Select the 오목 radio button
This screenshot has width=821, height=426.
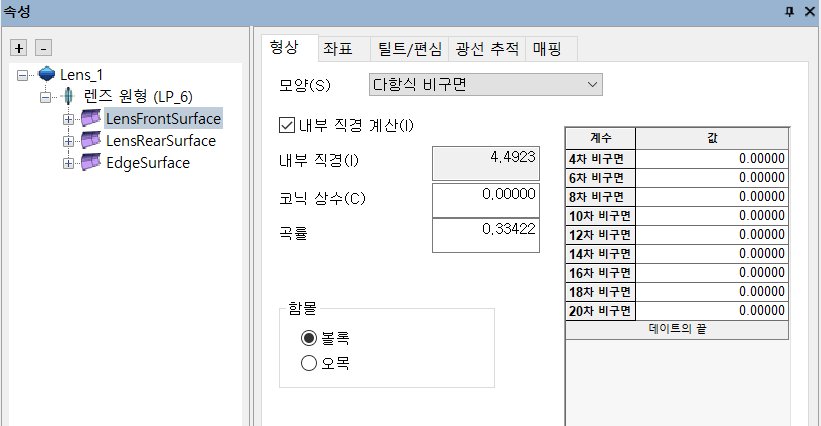pyautogui.click(x=309, y=363)
